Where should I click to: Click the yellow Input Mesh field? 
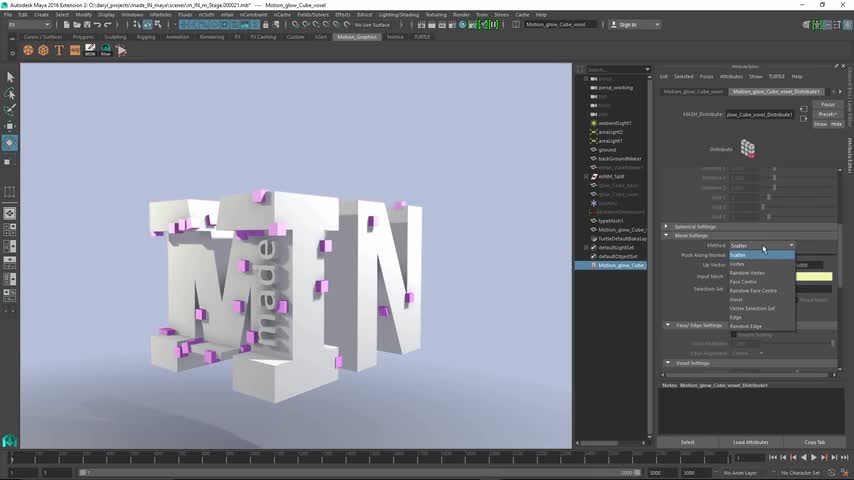[x=814, y=277]
